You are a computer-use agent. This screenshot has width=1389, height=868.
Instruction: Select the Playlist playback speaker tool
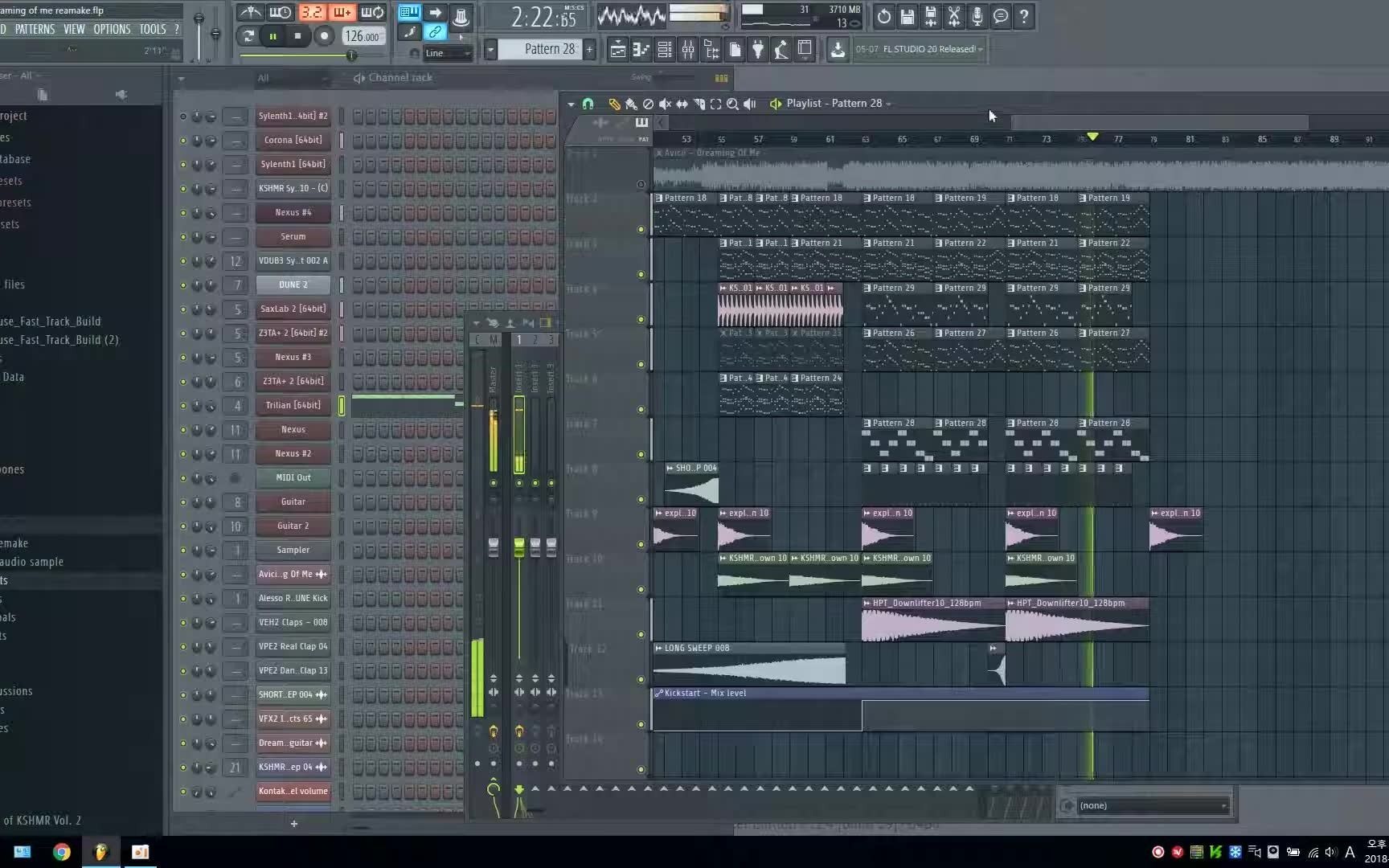pyautogui.click(x=749, y=104)
